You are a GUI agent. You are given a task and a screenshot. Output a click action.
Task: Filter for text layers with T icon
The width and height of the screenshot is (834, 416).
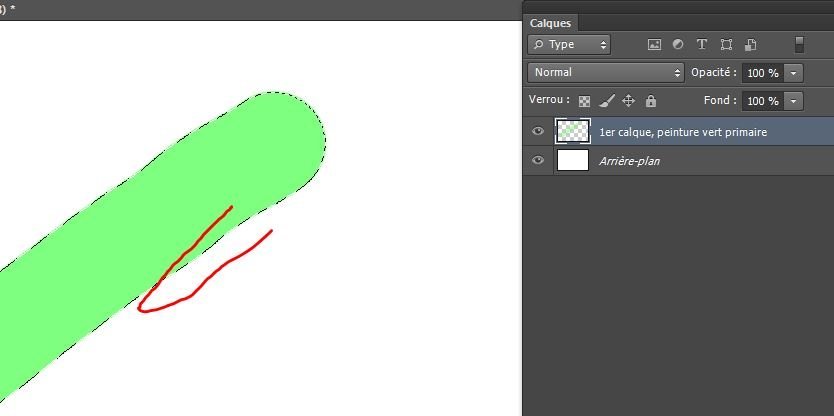tap(702, 45)
